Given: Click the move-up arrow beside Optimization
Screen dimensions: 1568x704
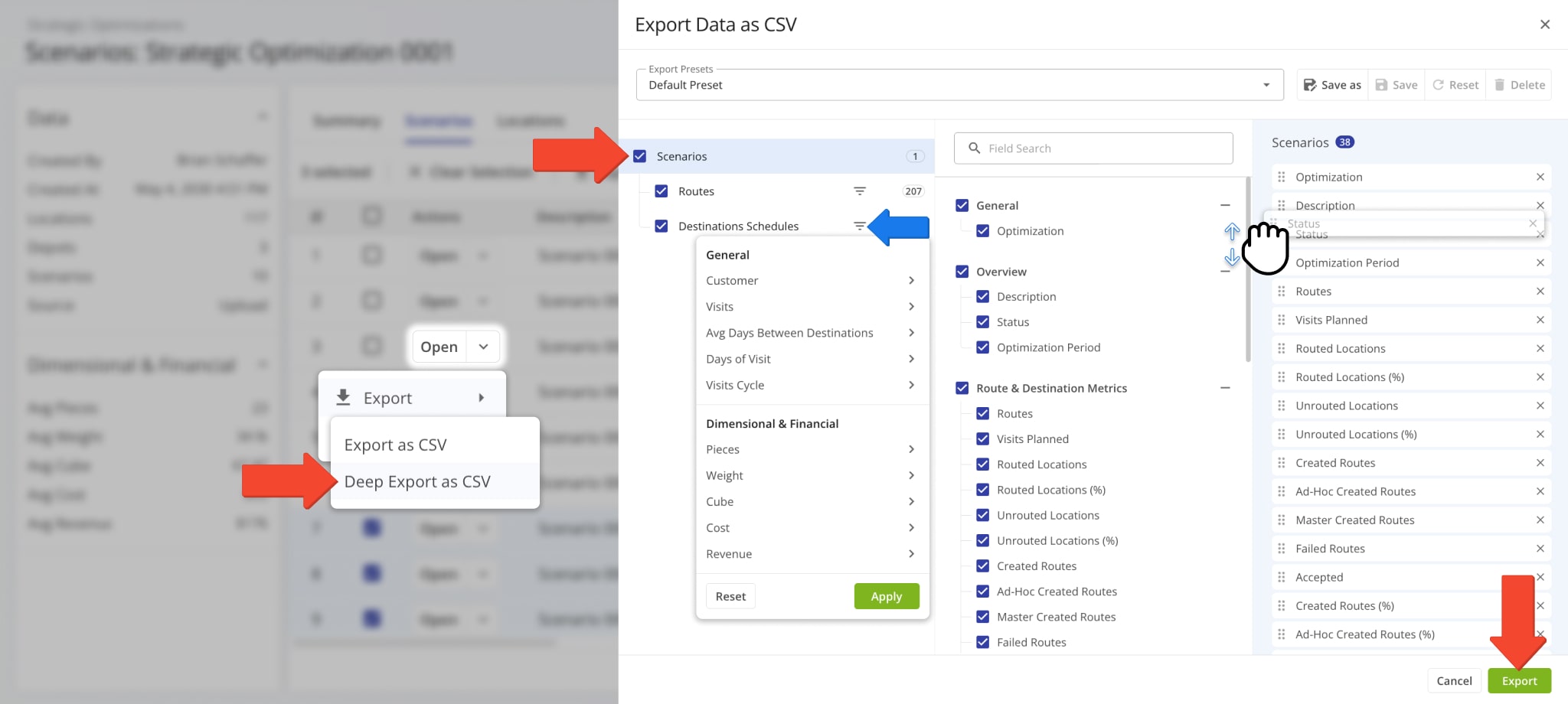Looking at the screenshot, I should coord(1231,230).
